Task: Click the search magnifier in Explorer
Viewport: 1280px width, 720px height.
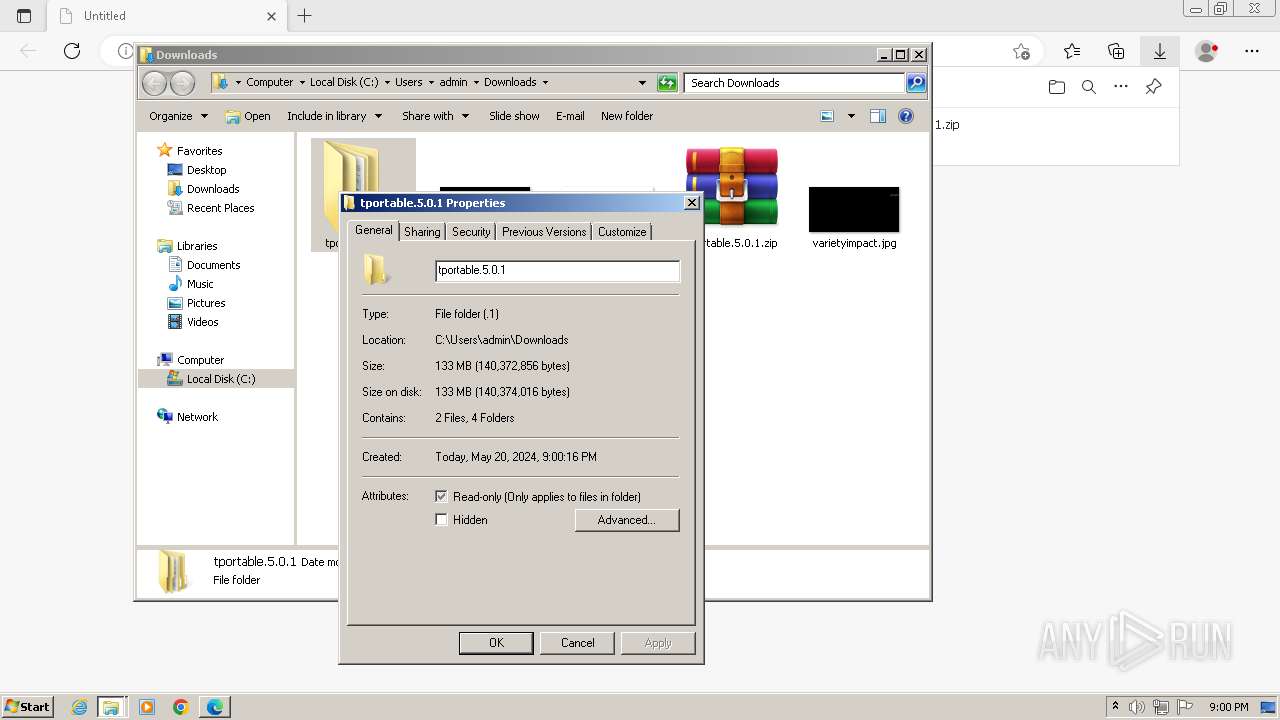Action: pos(916,83)
